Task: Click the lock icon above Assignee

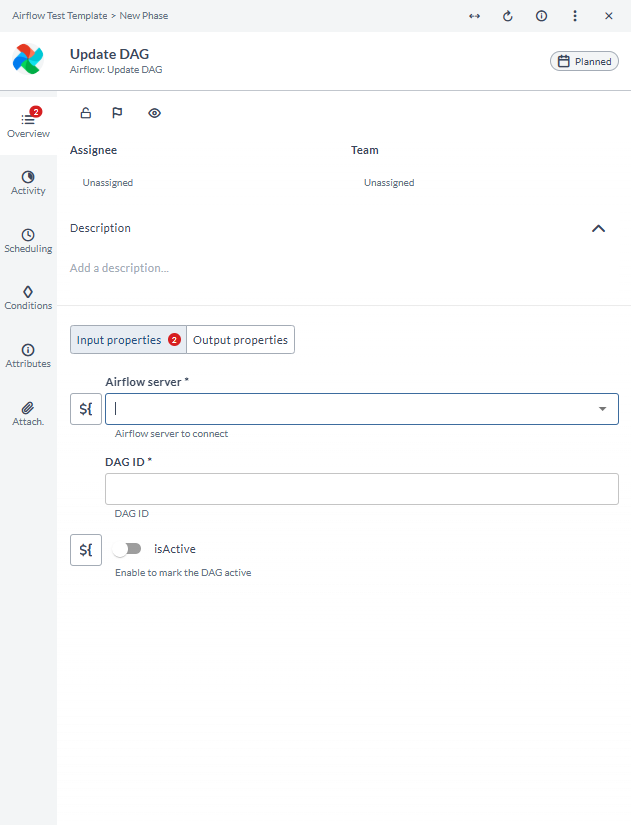Action: (86, 113)
